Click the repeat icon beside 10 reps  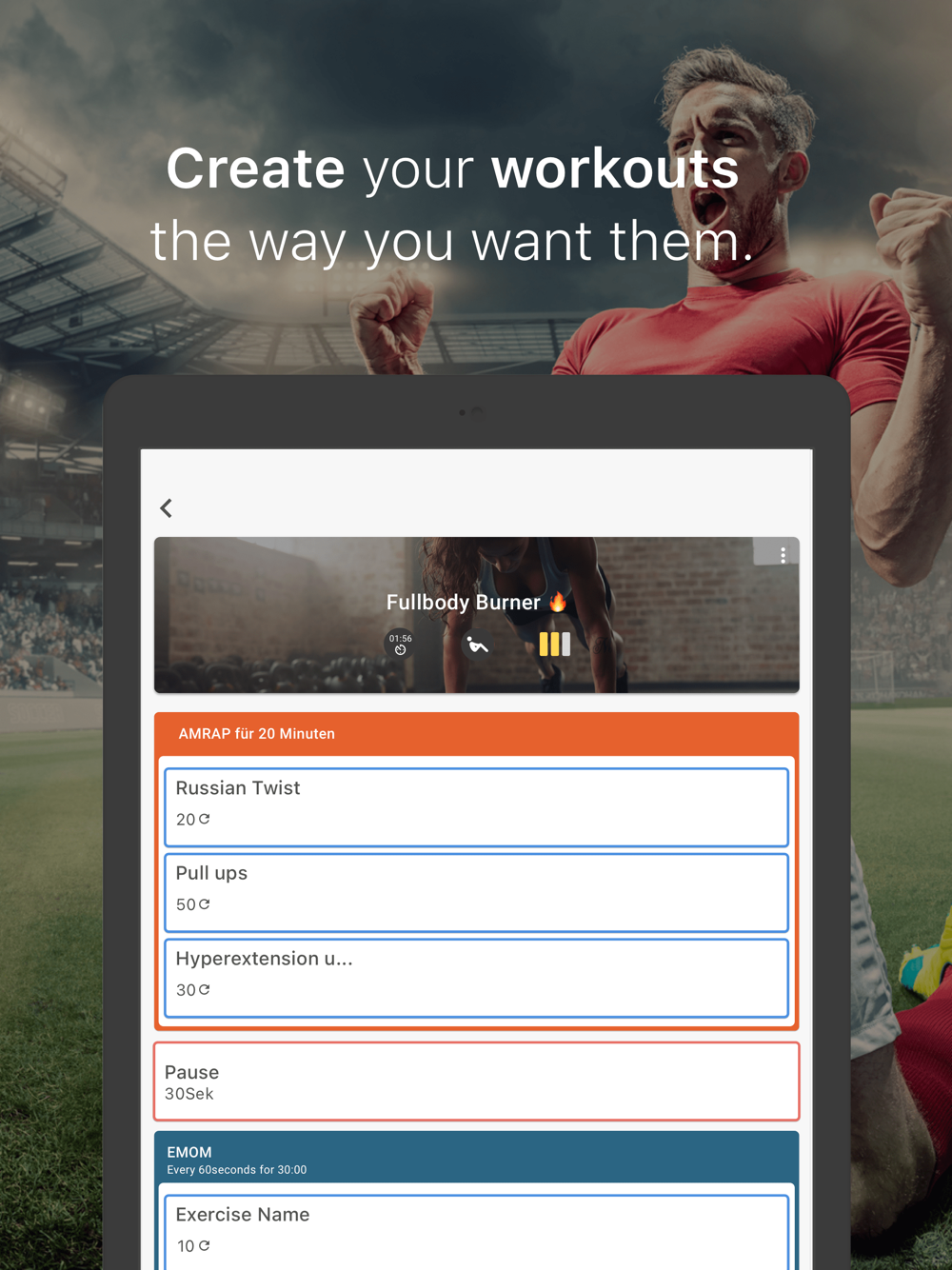pos(205,1245)
